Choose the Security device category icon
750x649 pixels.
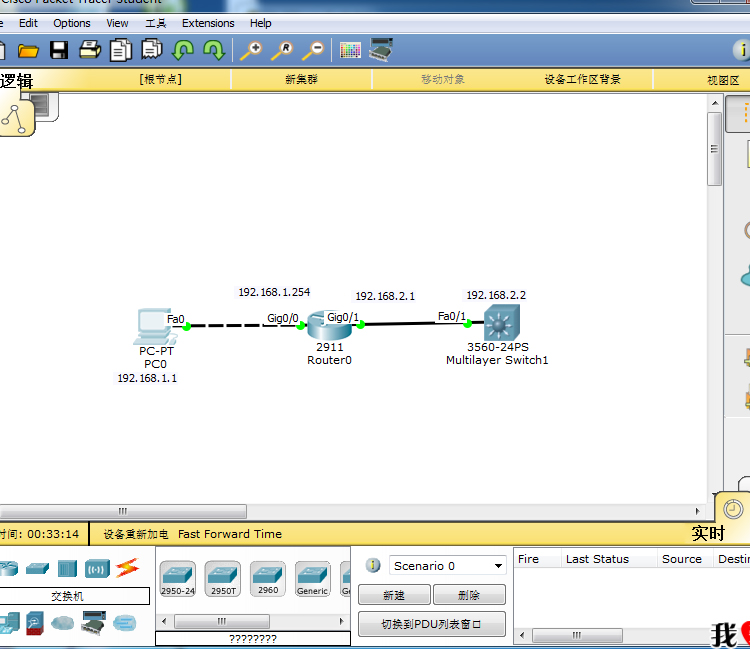35,623
